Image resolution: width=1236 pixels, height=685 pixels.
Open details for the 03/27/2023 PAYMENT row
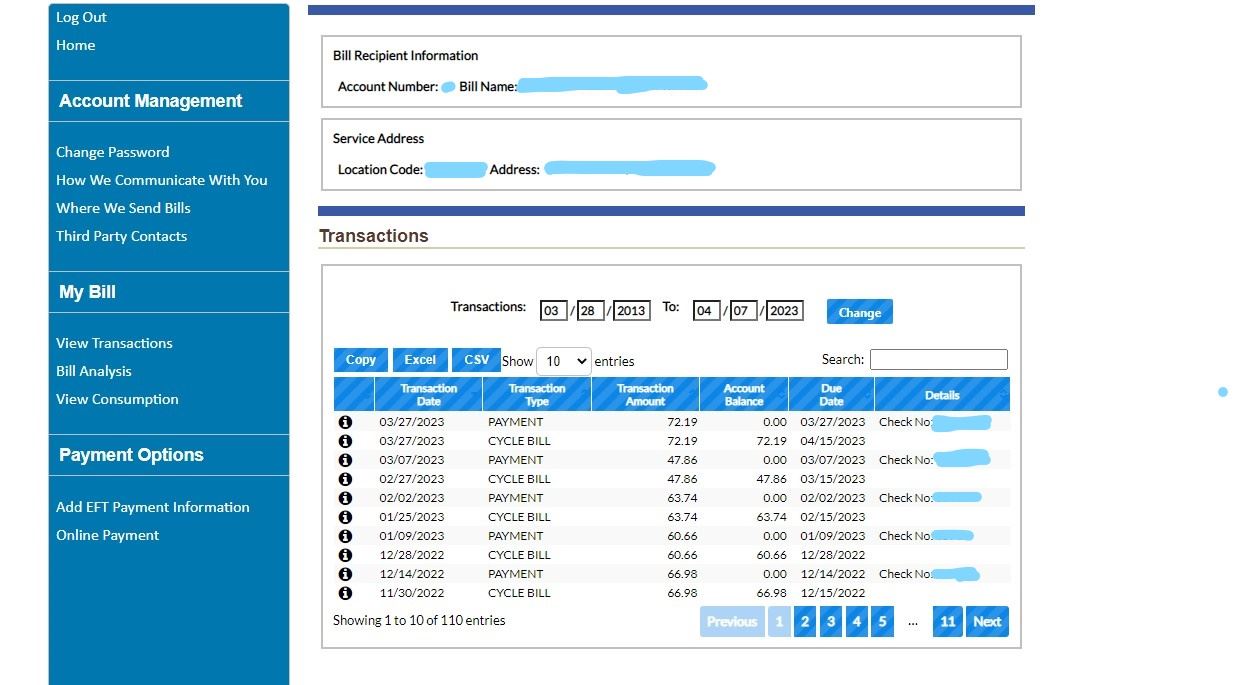click(x=345, y=421)
